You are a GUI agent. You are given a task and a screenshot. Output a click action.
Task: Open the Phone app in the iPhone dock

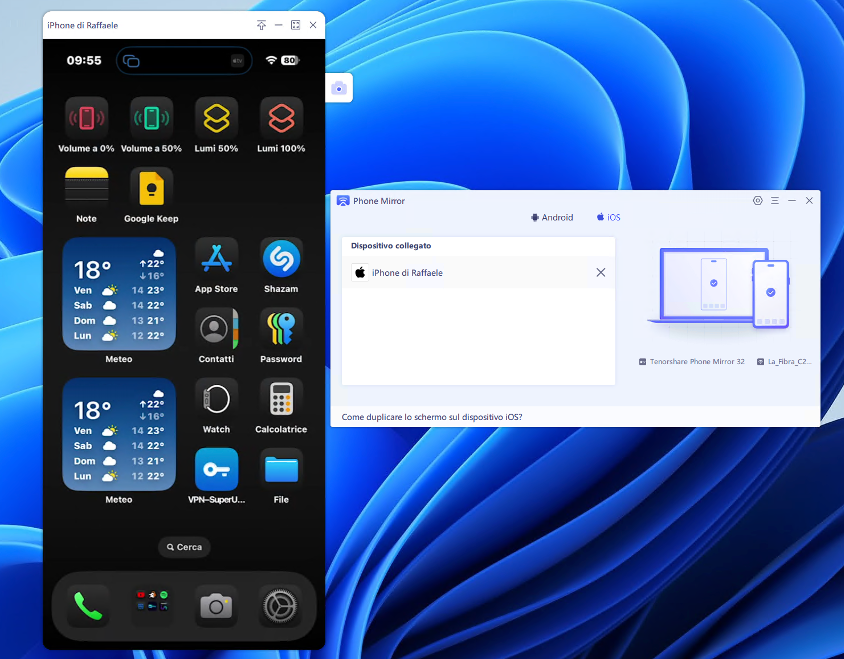click(87, 603)
